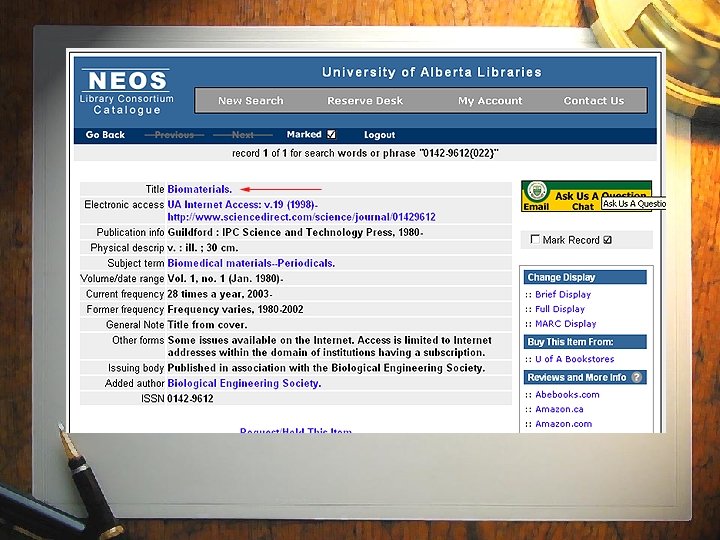Click the checked box after Mark Record
The width and height of the screenshot is (720, 540).
pos(608,240)
